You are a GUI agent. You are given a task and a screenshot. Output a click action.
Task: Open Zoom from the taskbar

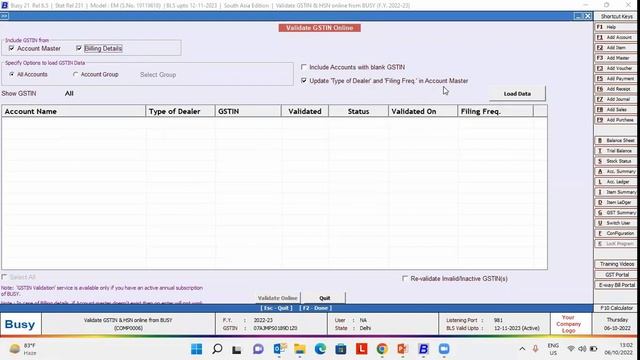(444, 349)
